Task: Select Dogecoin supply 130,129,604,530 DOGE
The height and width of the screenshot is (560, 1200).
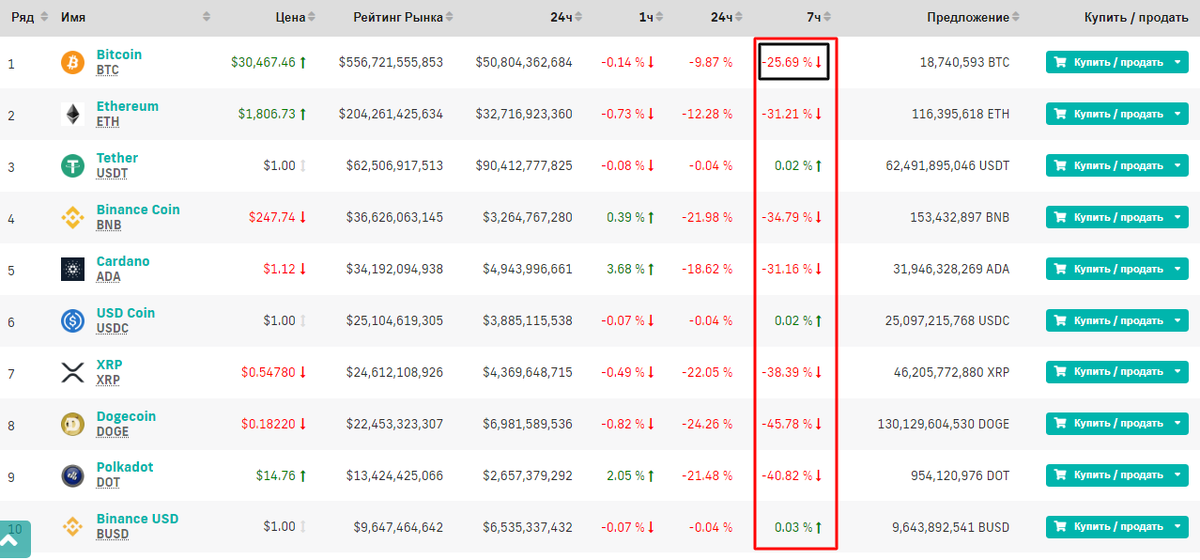Action: point(943,424)
